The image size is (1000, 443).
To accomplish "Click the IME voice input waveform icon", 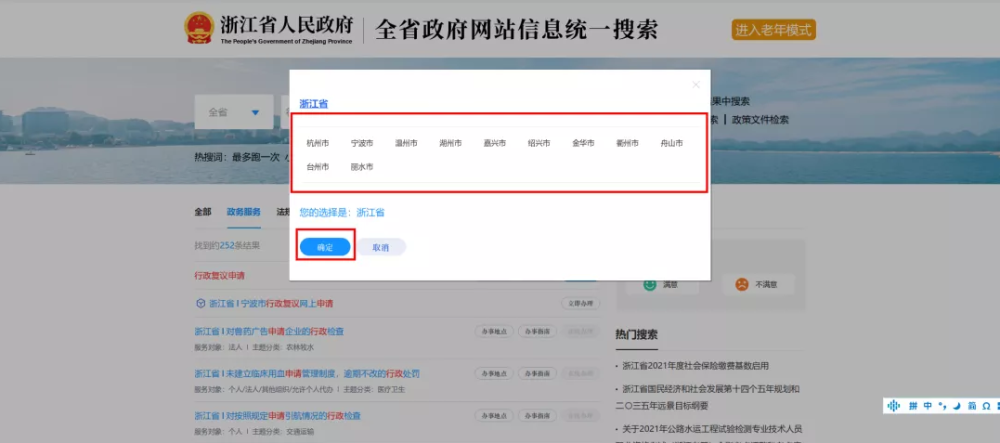I will [x=894, y=406].
